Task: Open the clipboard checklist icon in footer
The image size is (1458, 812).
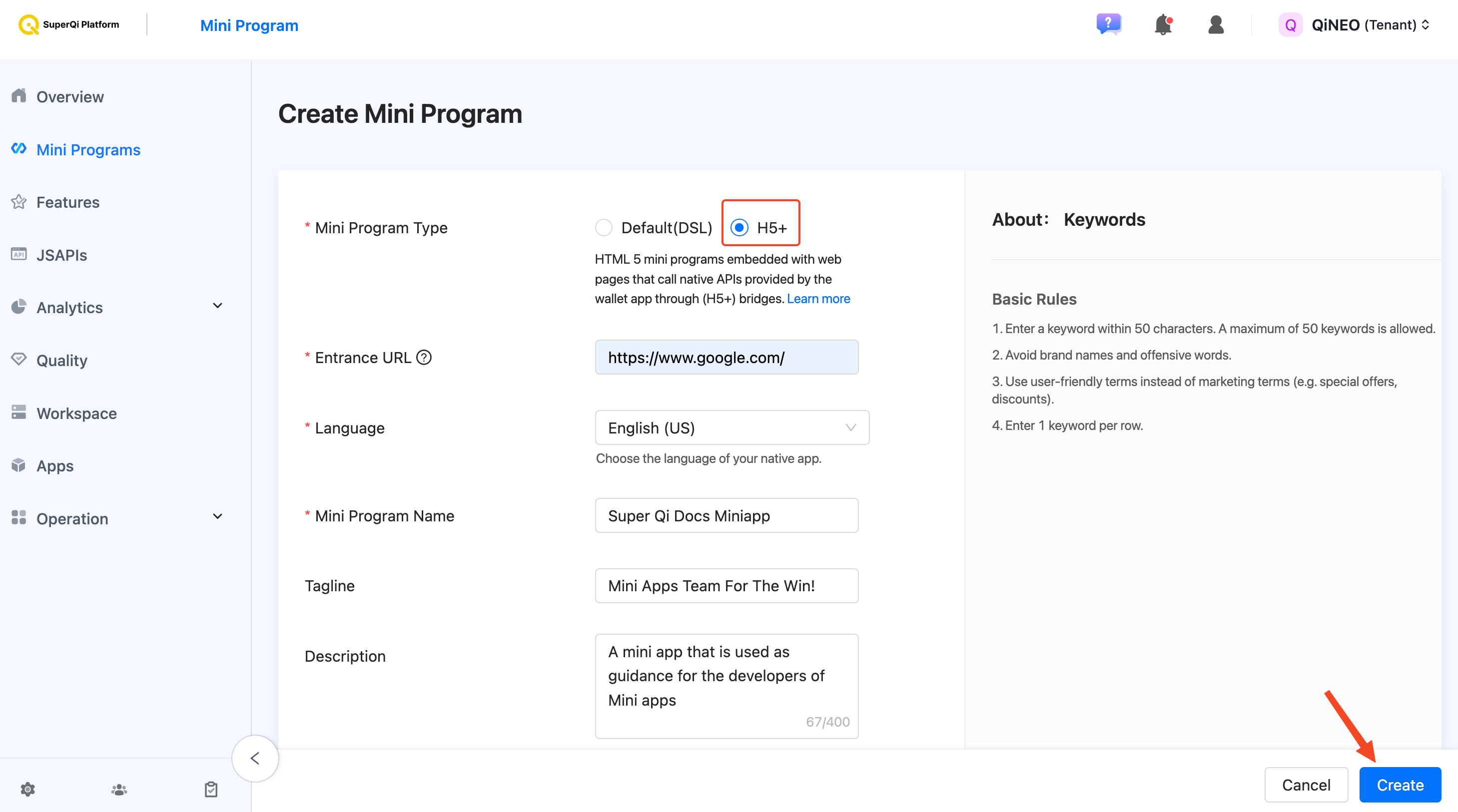Action: (211, 790)
